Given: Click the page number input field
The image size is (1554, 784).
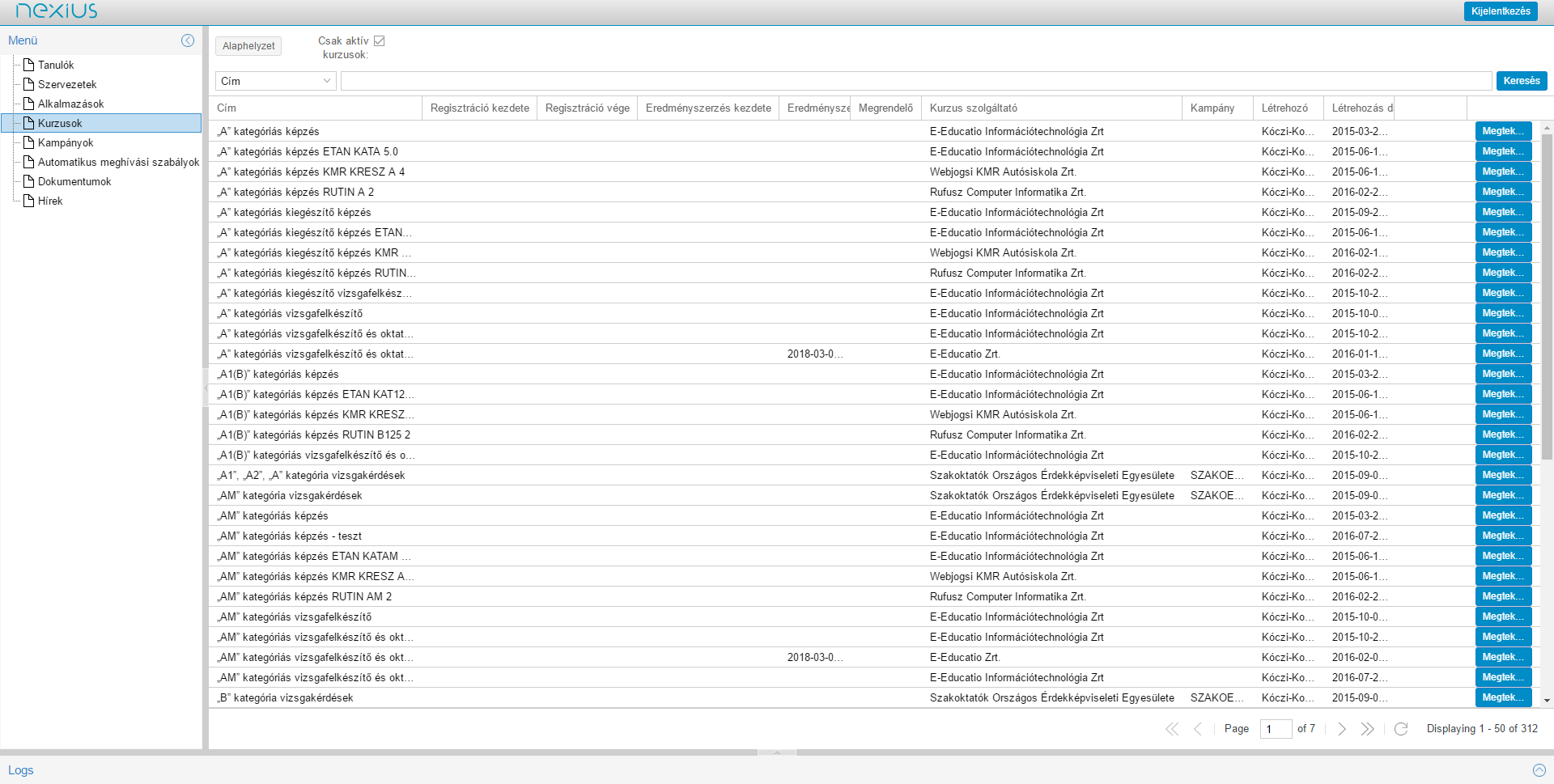Looking at the screenshot, I should click(1275, 729).
